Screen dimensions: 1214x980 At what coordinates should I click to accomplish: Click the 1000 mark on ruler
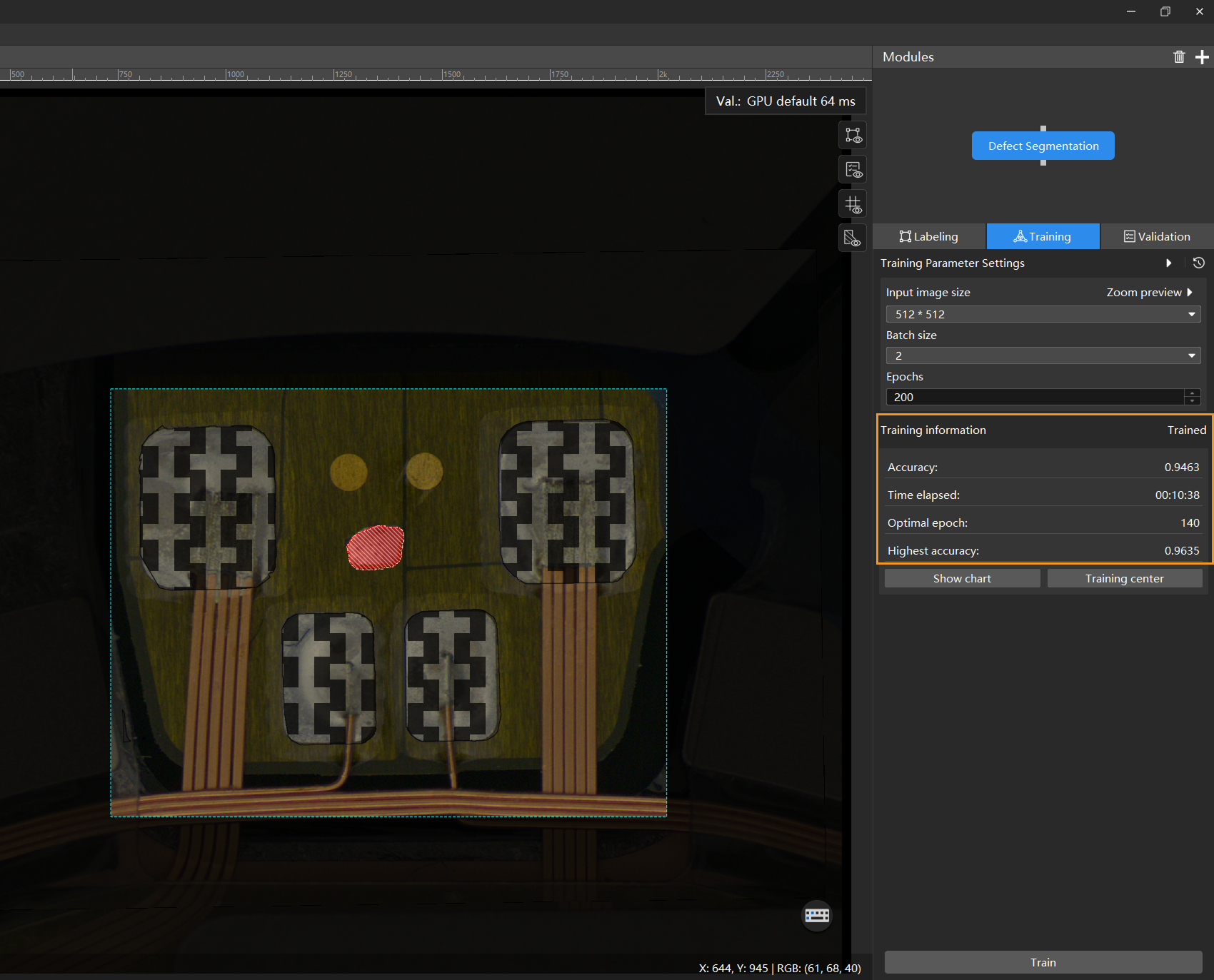click(235, 74)
